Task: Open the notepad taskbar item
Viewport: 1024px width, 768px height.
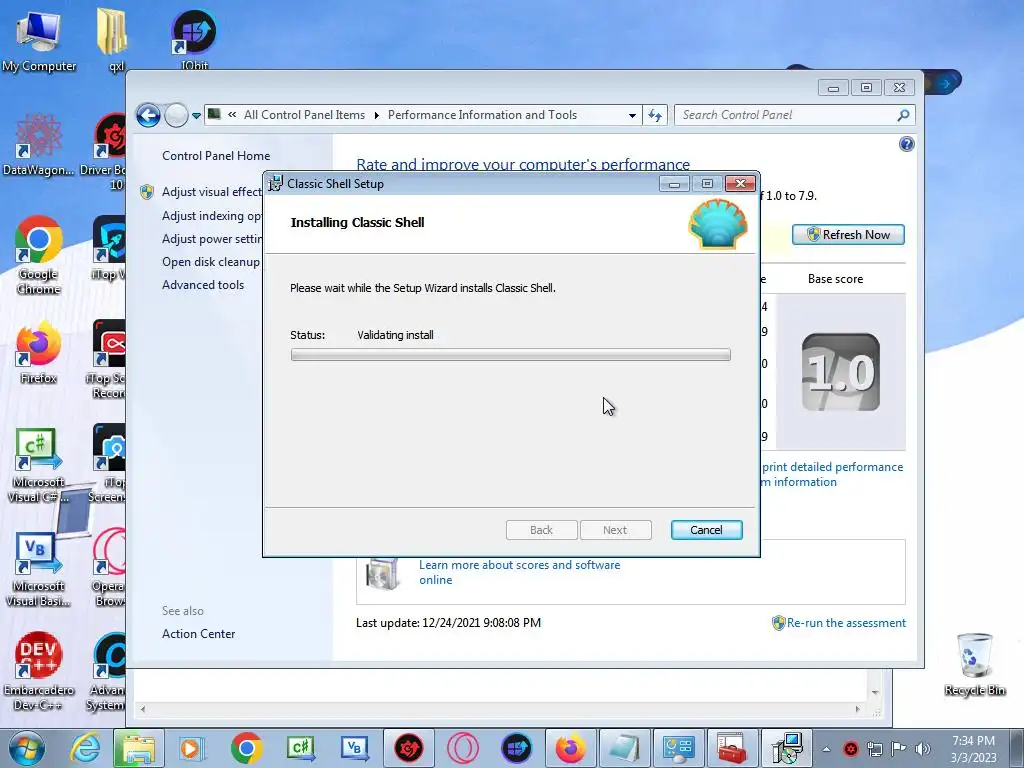Action: point(624,748)
